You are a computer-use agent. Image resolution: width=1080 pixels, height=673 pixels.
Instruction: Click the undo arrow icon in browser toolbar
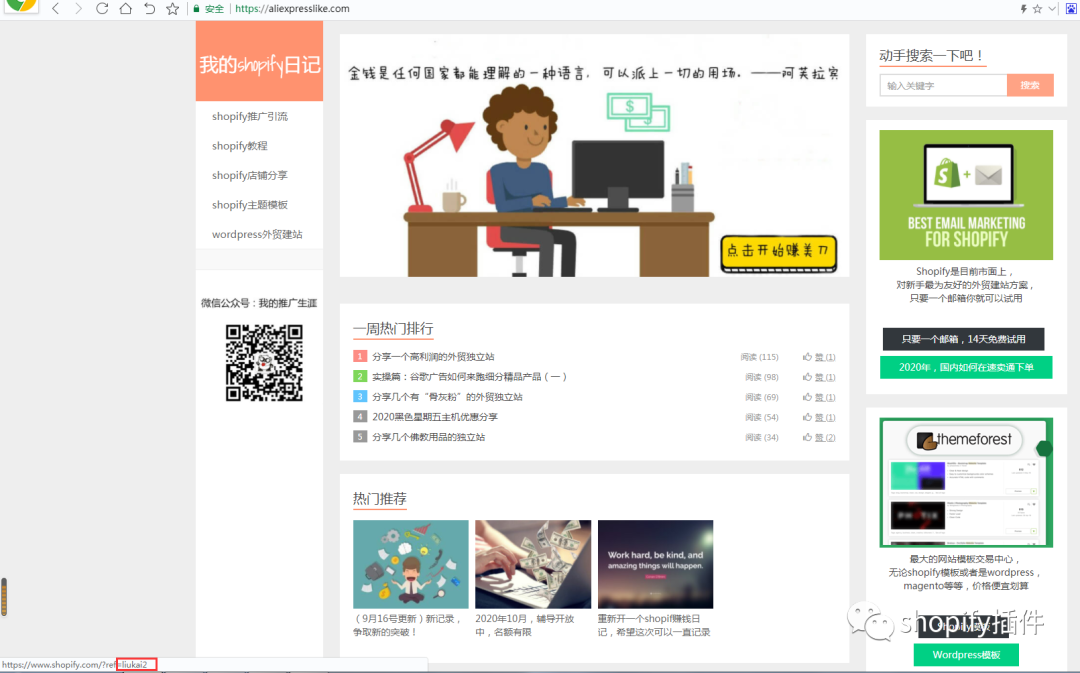point(150,8)
